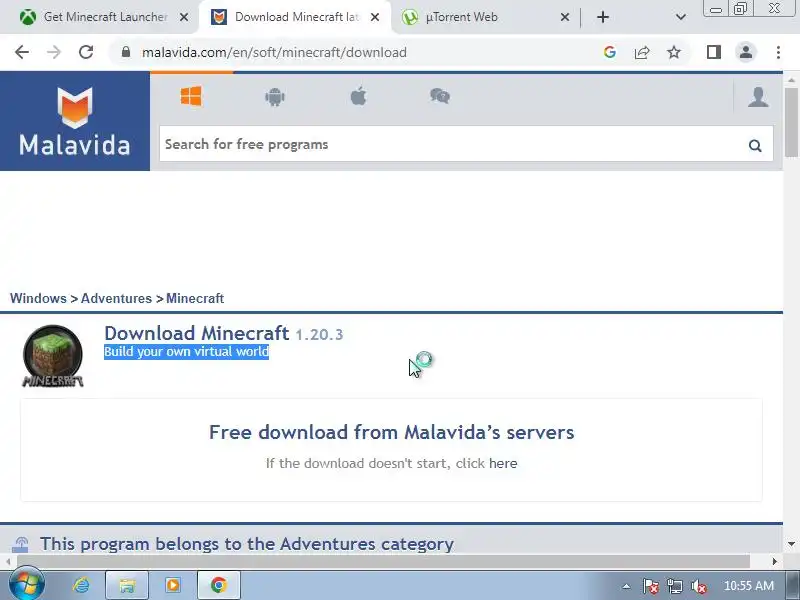Click the Minecraft grass block icon
Viewport: 800px width, 600px height.
click(x=53, y=356)
